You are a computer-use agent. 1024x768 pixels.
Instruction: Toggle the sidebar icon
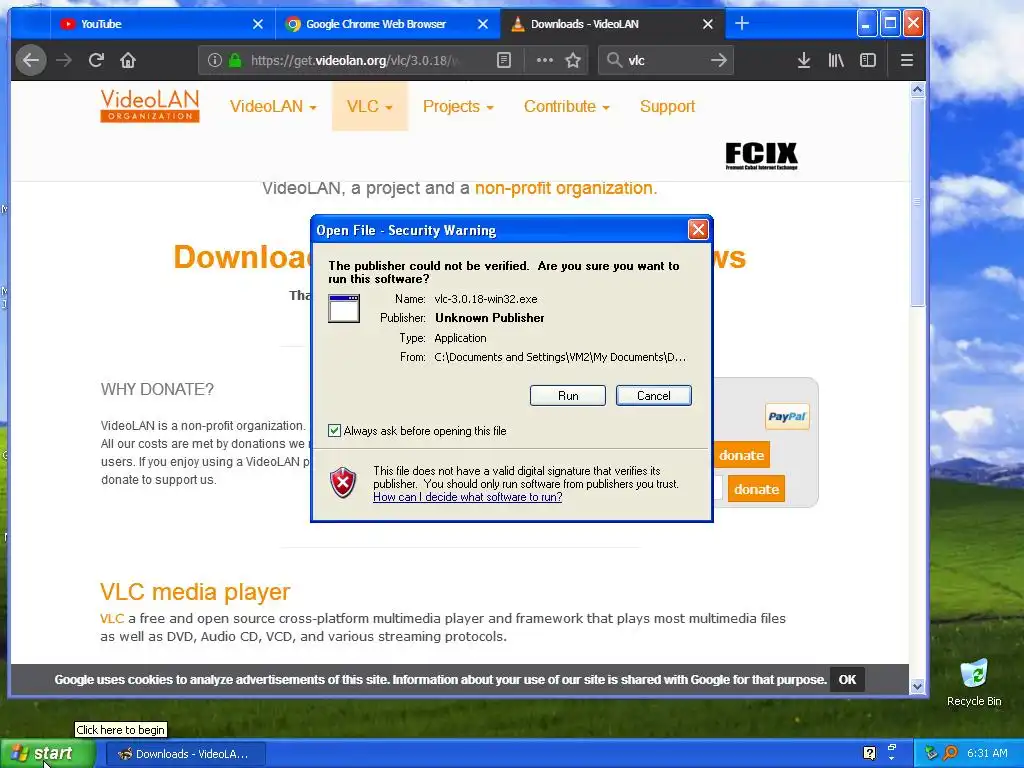[868, 60]
